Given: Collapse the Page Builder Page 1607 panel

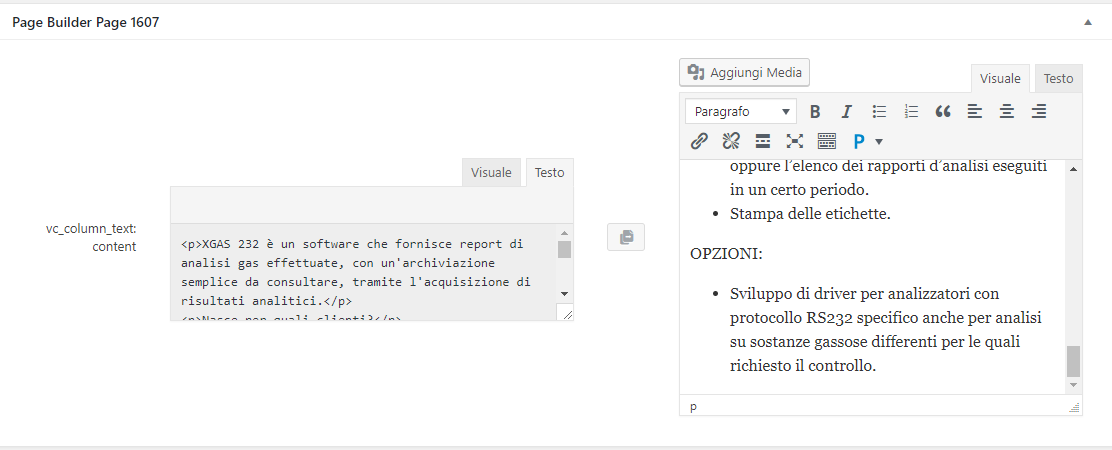Looking at the screenshot, I should coord(1086,21).
